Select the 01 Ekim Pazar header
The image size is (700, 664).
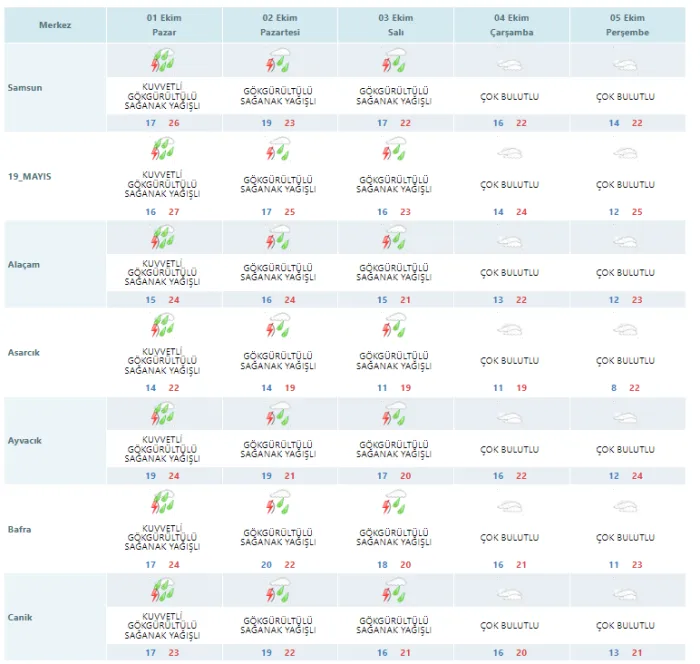164,25
